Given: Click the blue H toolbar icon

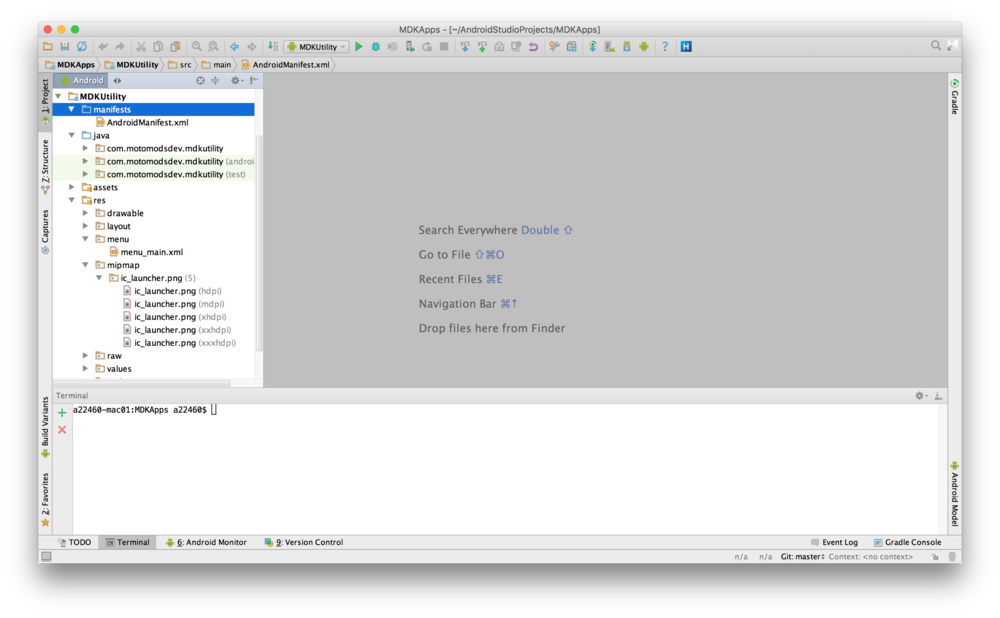Looking at the screenshot, I should click(686, 47).
